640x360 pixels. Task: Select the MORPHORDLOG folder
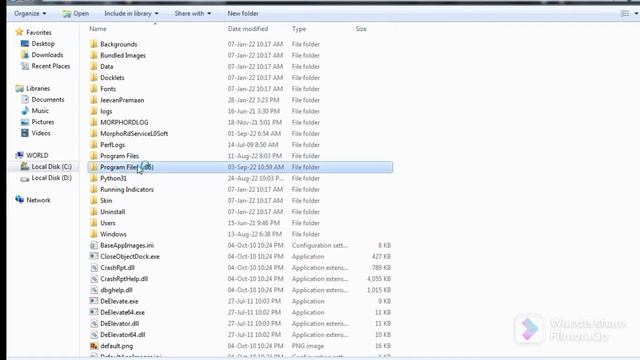(x=124, y=122)
